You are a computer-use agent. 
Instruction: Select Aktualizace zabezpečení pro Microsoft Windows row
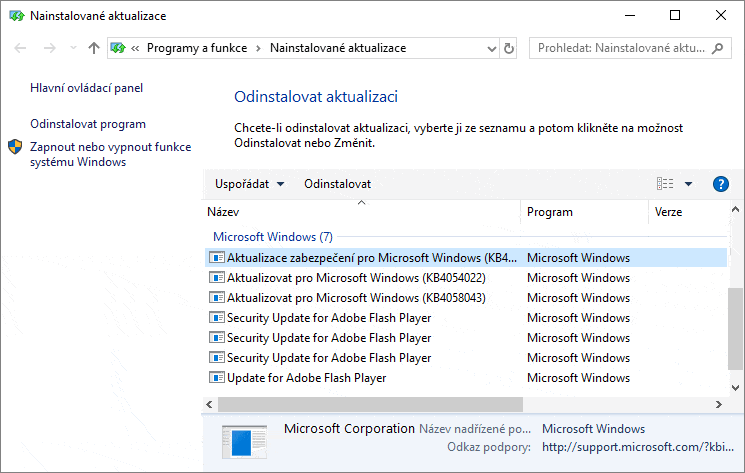(466, 258)
